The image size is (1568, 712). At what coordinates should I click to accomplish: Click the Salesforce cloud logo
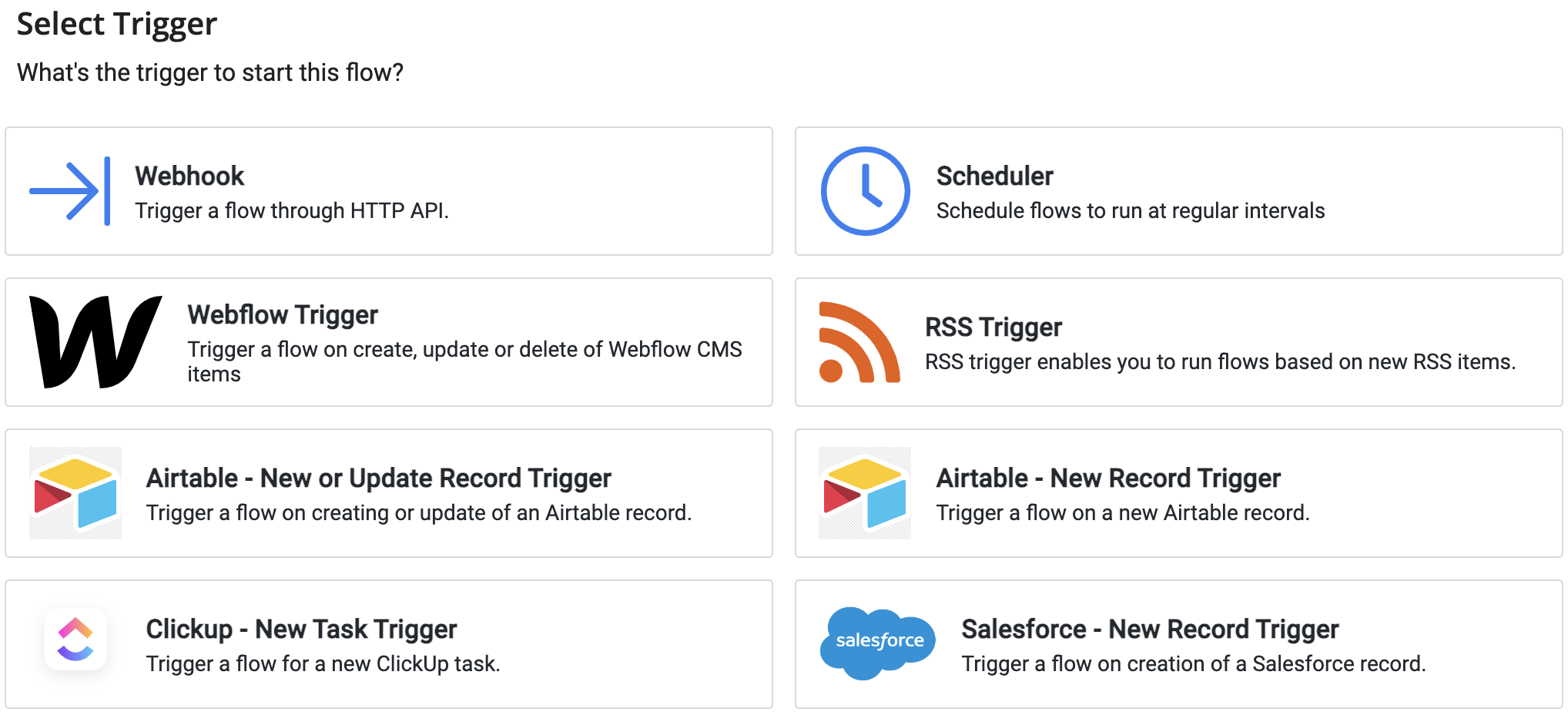coord(878,643)
